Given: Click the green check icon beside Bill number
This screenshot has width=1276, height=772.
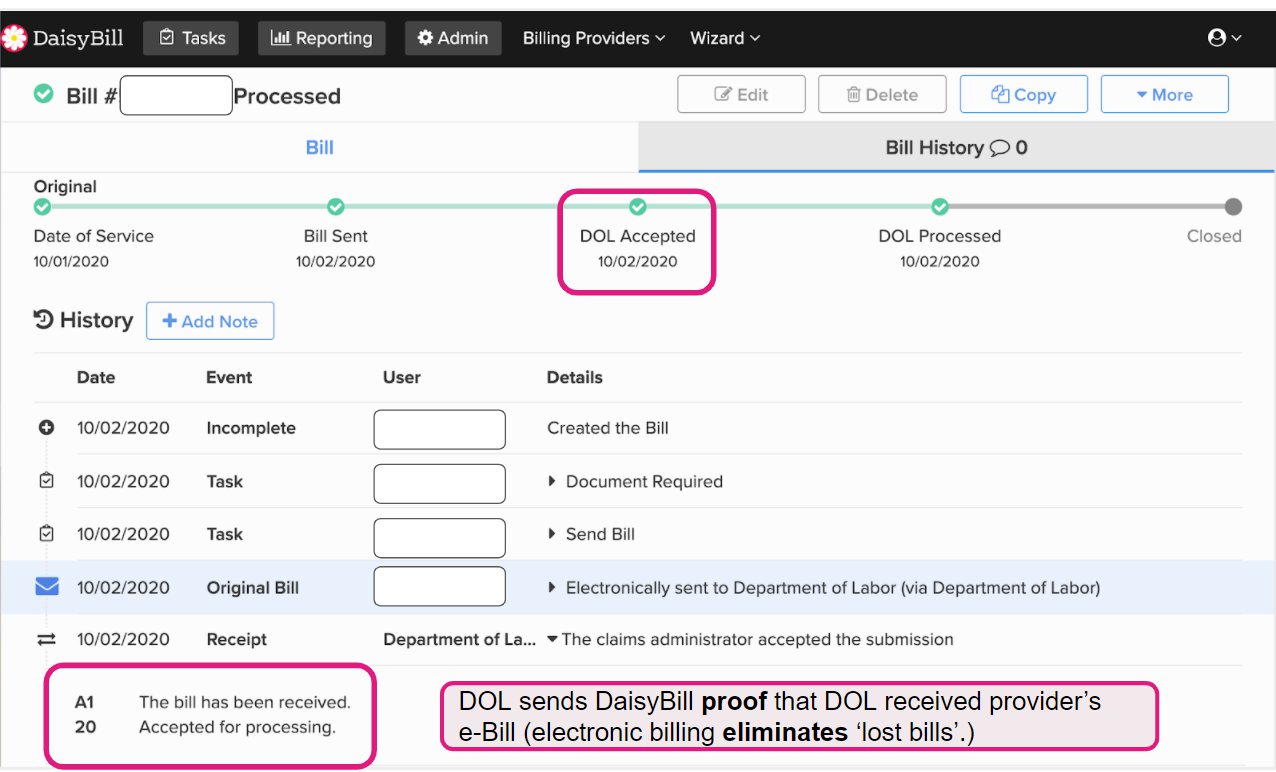Looking at the screenshot, I should pos(44,94).
